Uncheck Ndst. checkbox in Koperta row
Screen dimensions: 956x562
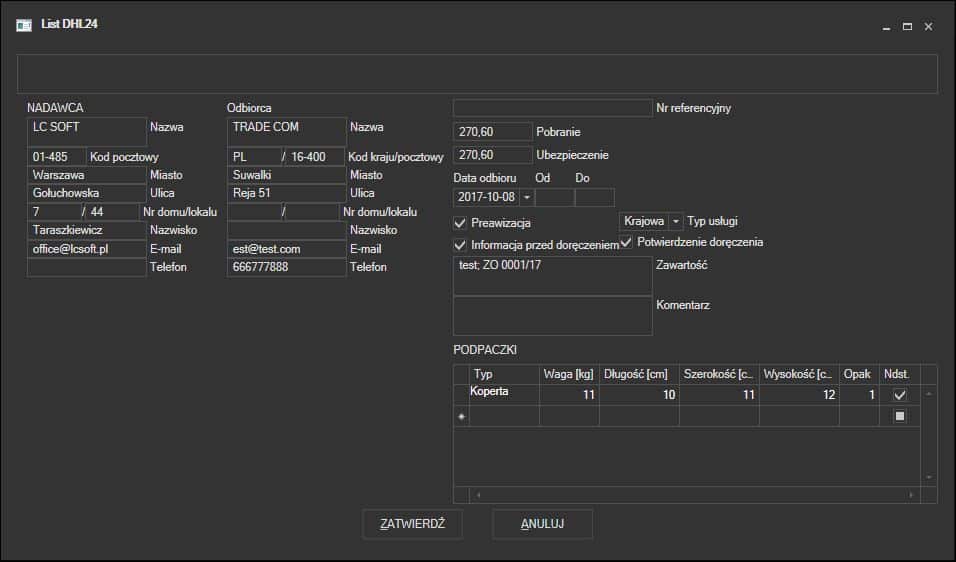pos(899,395)
